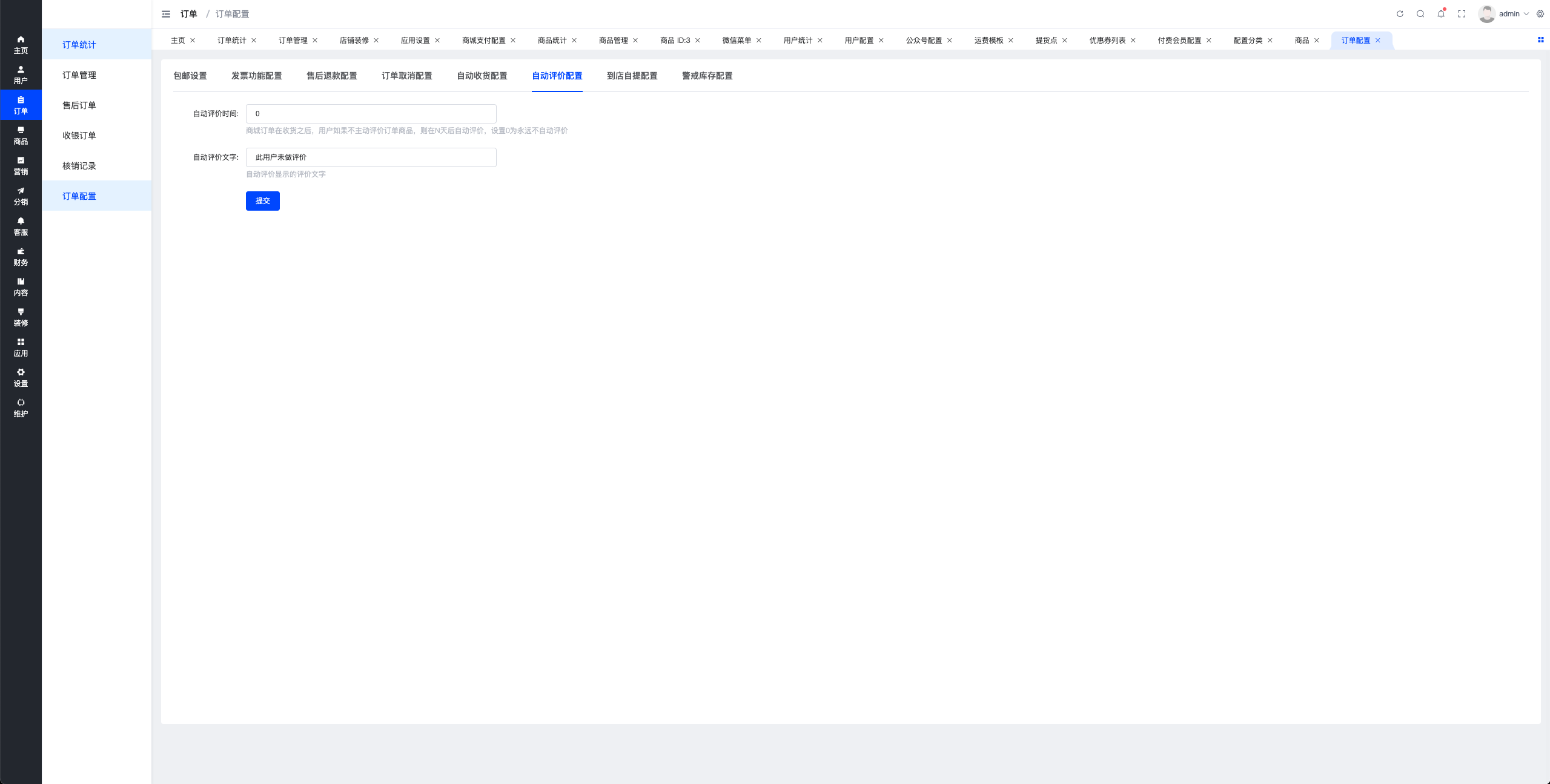The height and width of the screenshot is (784, 1550).
Task: Open the 装修 sidebar section
Action: (x=21, y=317)
